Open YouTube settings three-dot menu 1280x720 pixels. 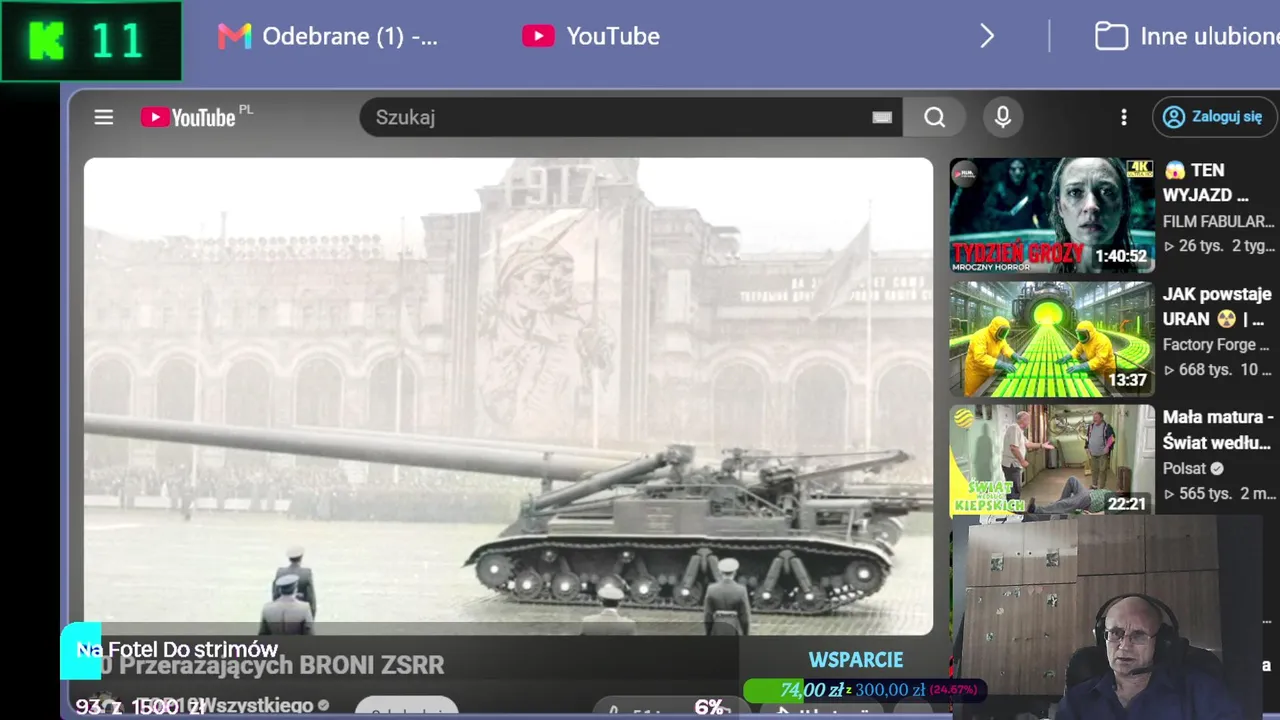[x=1124, y=117]
